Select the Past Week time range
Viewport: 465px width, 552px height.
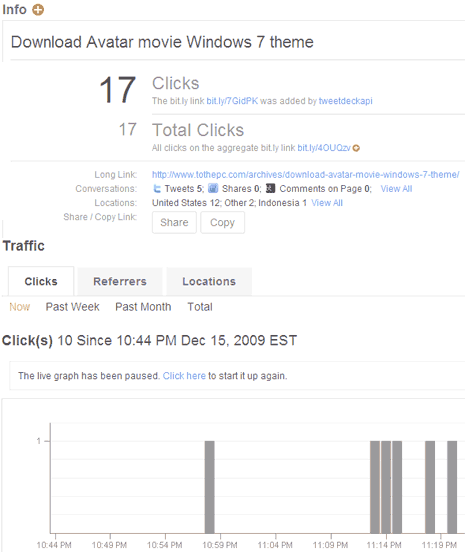point(73,307)
